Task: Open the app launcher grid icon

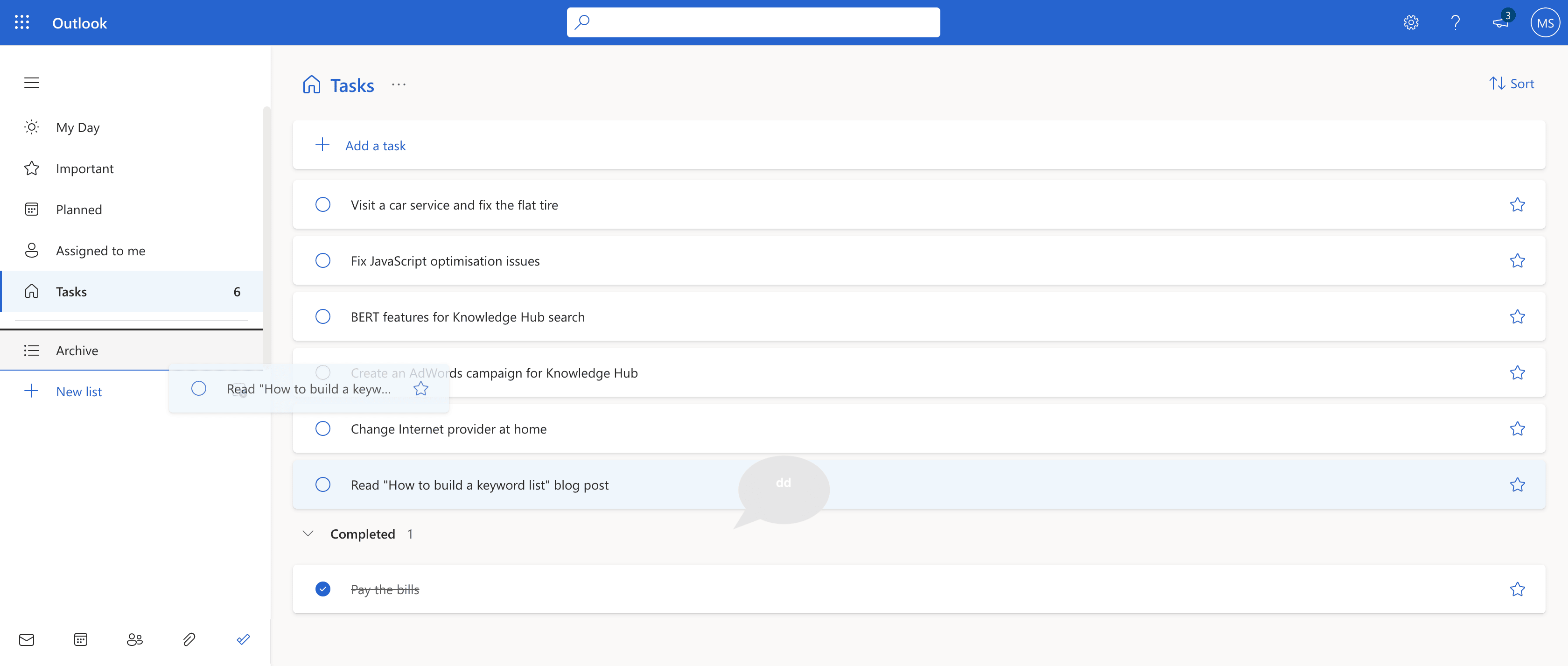Action: tap(22, 22)
